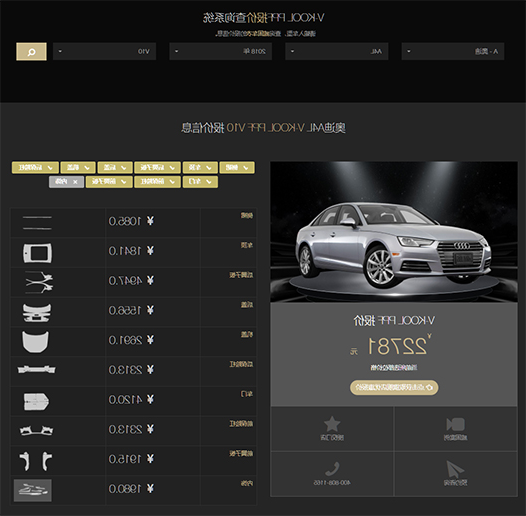
Task: Click the star icon tile
Action: (332, 428)
